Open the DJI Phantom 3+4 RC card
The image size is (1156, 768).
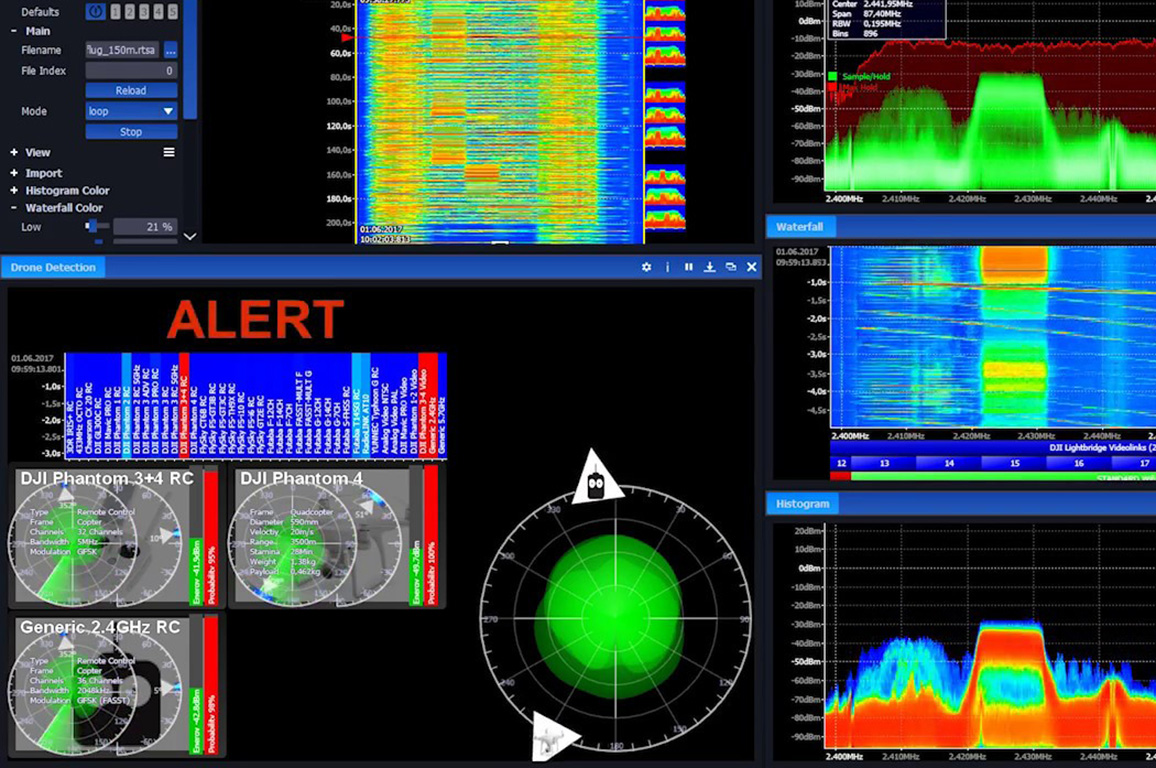(115, 537)
